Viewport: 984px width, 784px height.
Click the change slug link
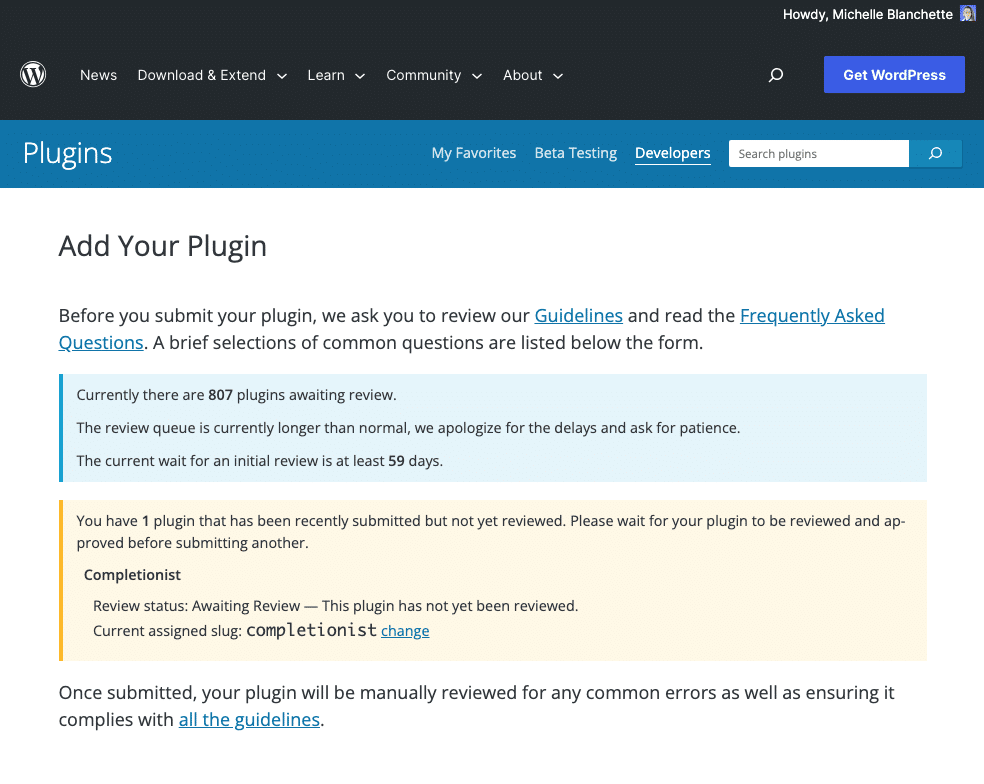coord(405,631)
